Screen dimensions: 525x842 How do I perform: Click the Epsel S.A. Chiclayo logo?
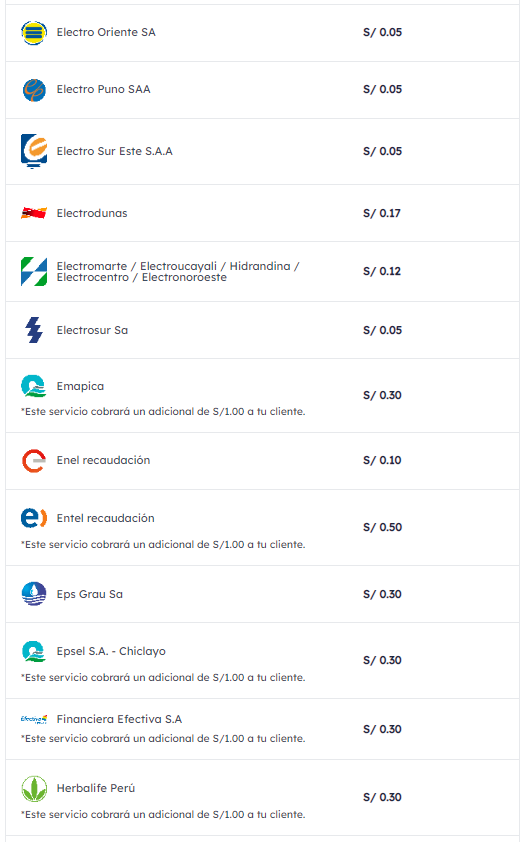[x=34, y=651]
